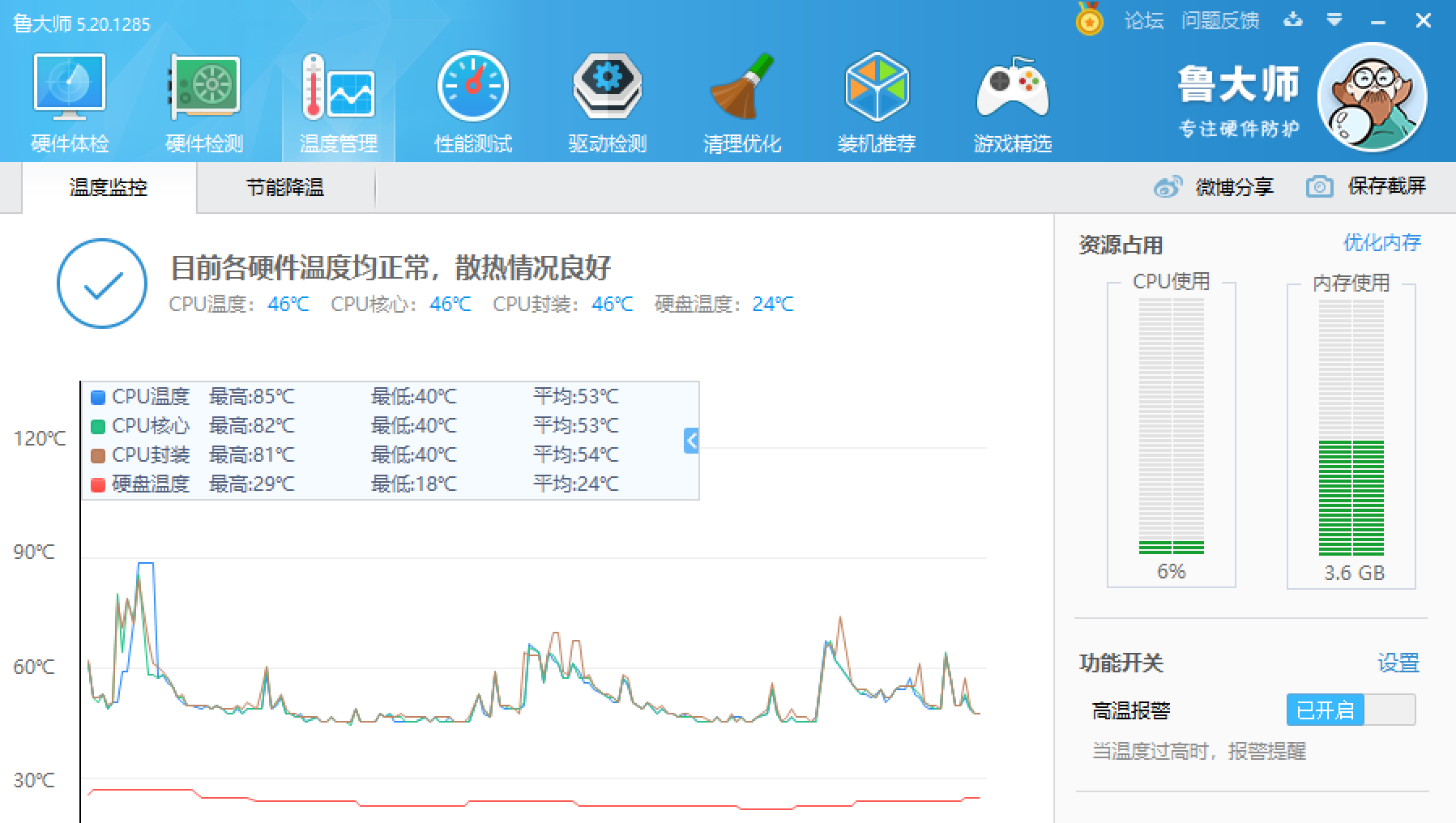The height and width of the screenshot is (823, 1456).
Task: Click the brown CPU封装 legend swatch
Action: (x=98, y=455)
